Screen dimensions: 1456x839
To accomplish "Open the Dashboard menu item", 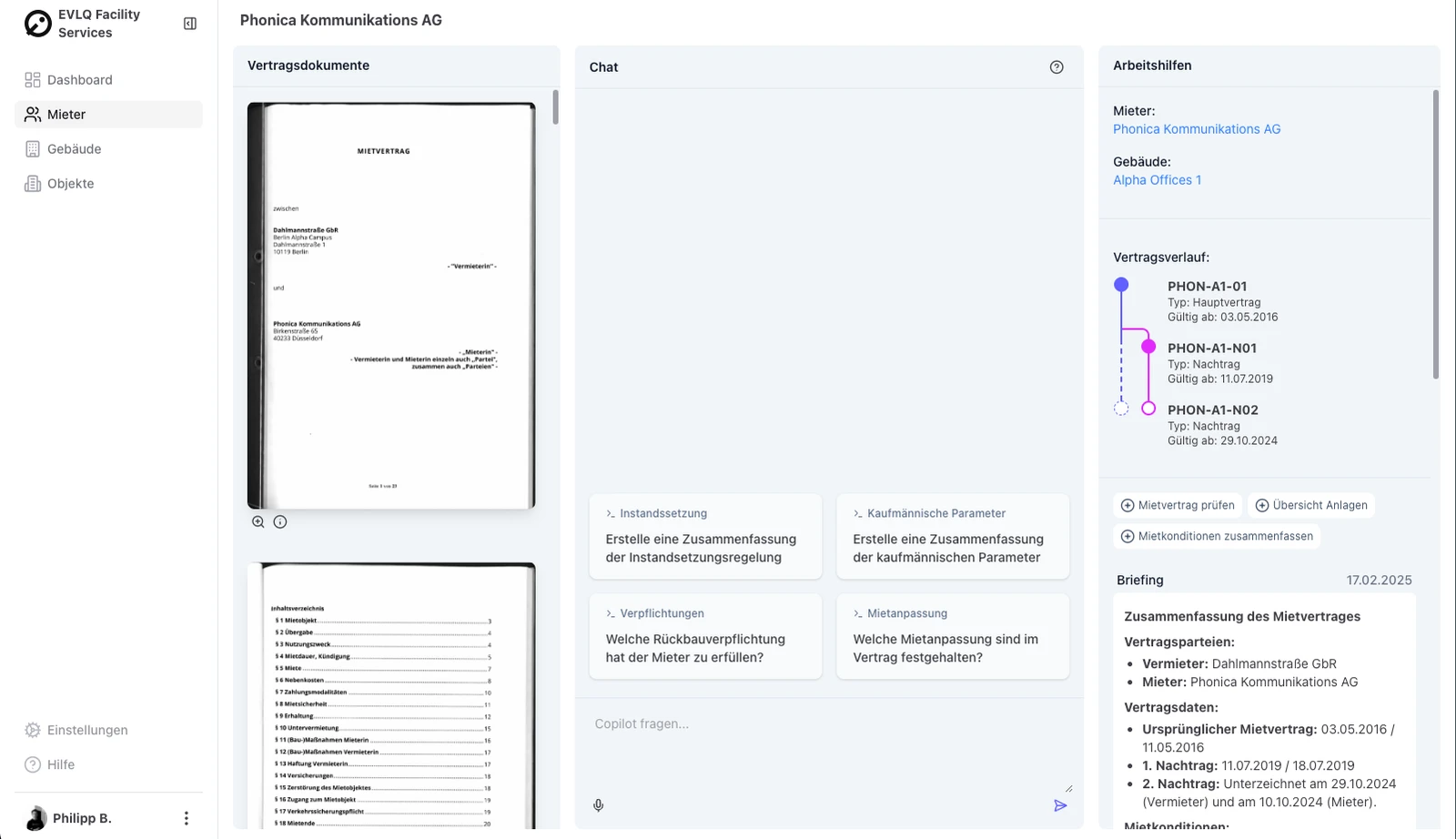I will (108, 80).
